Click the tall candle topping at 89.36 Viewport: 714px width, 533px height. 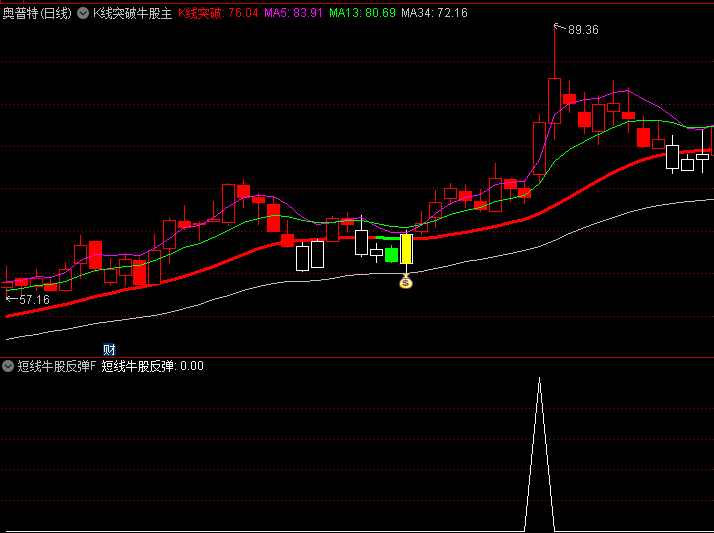point(555,101)
